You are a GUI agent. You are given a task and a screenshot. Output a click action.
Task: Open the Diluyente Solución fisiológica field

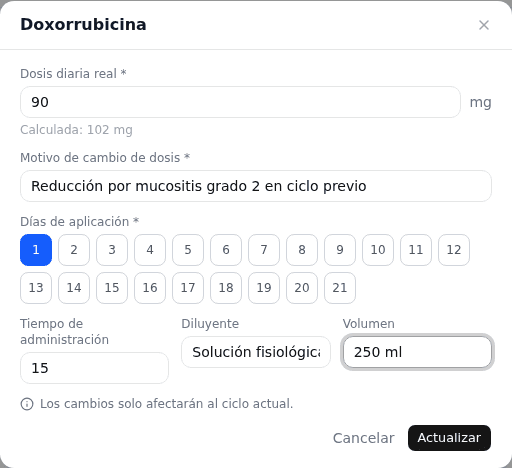point(256,352)
